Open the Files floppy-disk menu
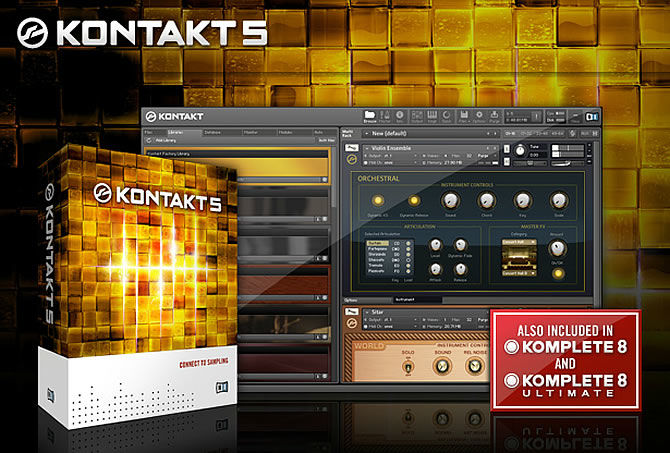The height and width of the screenshot is (453, 670). 463,116
